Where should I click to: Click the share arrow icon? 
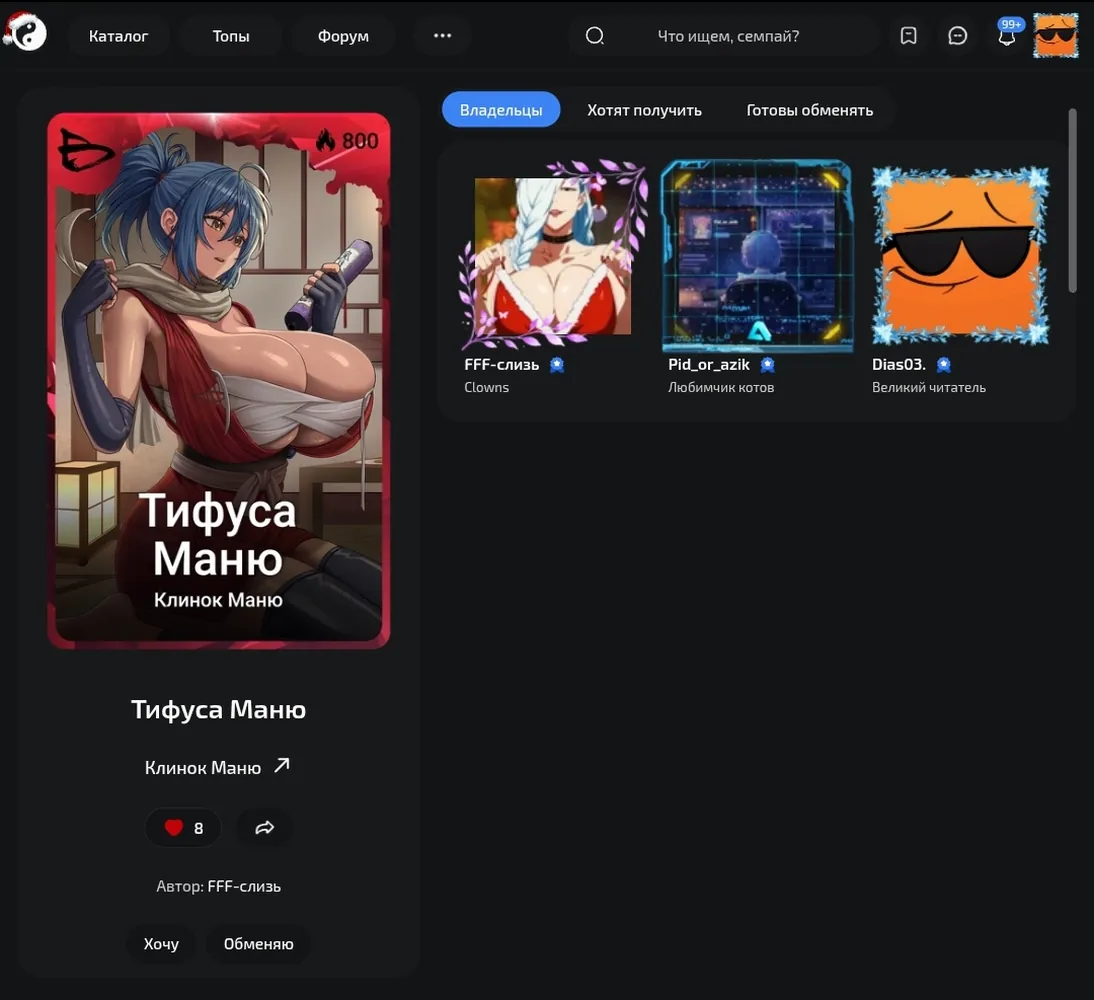coord(264,828)
